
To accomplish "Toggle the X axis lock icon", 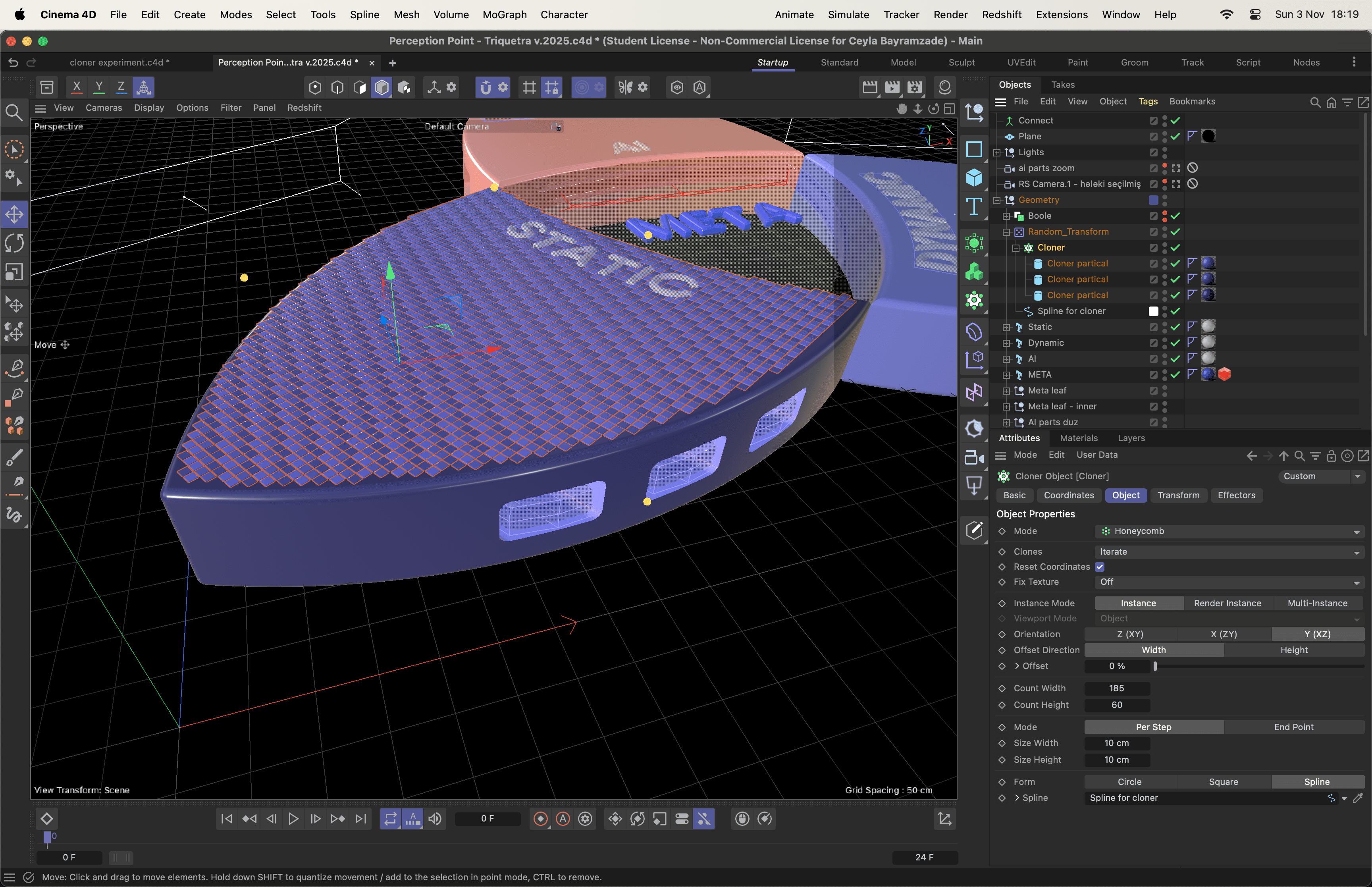I will click(77, 87).
